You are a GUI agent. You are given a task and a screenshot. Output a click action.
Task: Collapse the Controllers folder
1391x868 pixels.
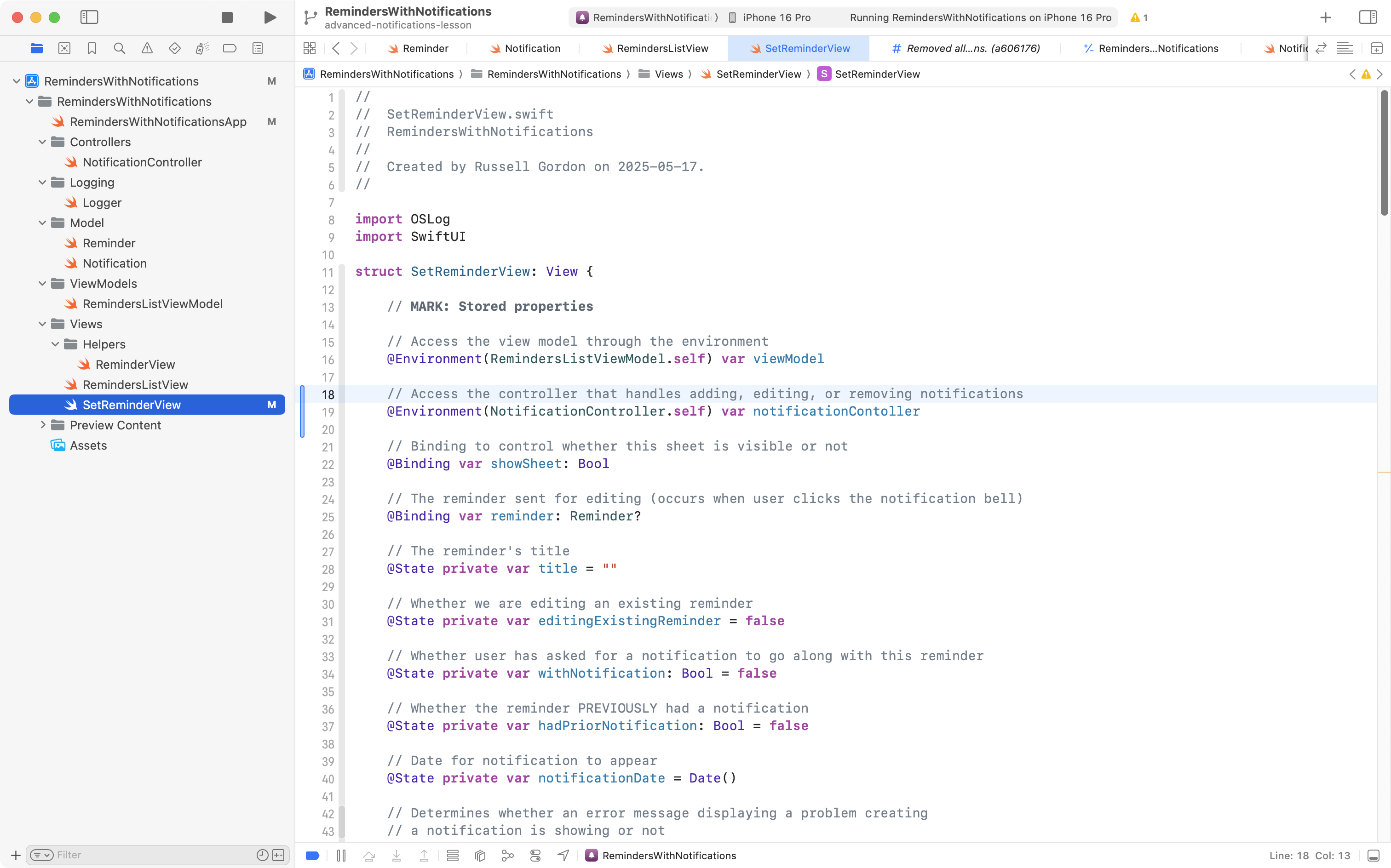point(42,142)
